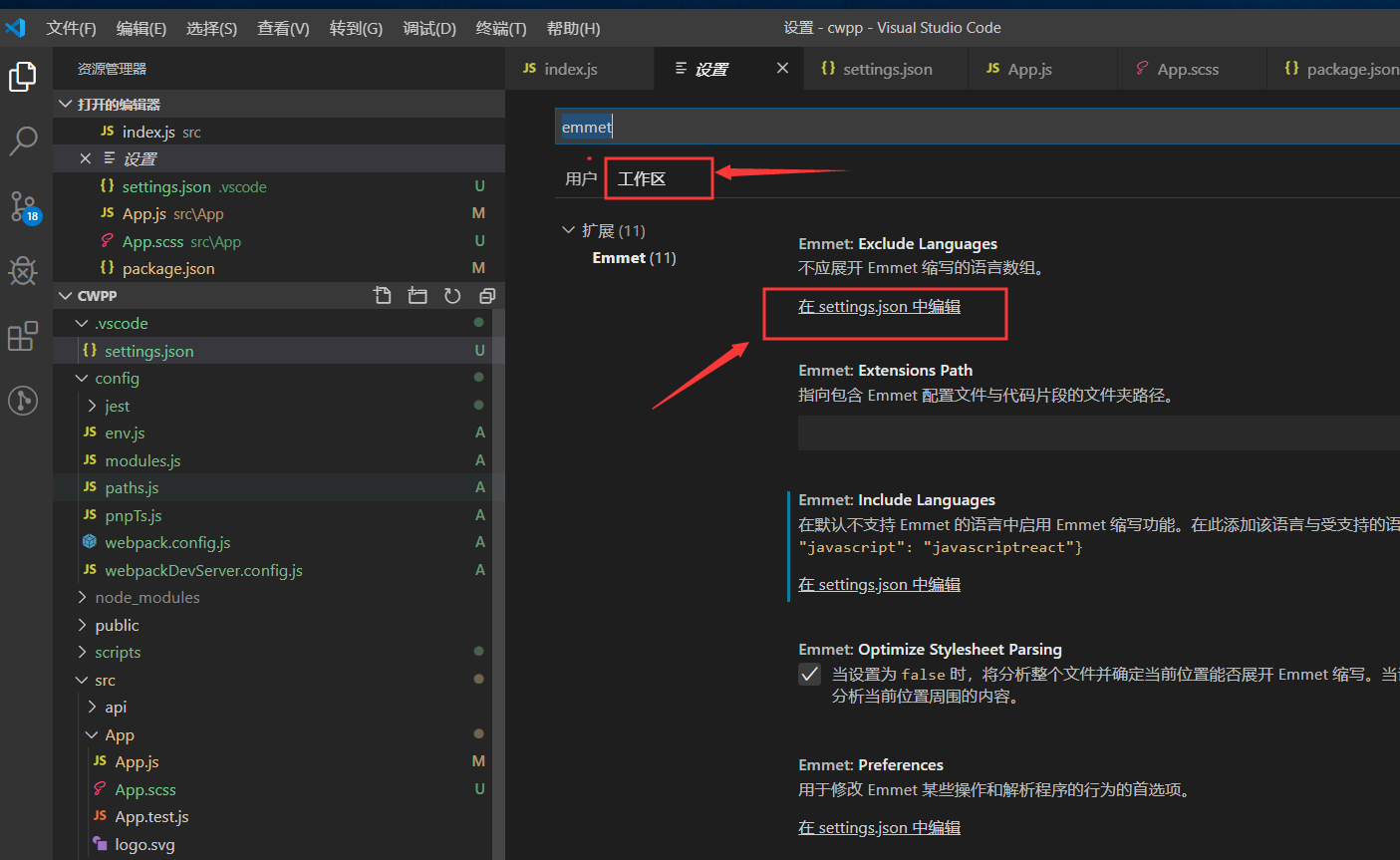The image size is (1400, 860).
Task: Open the 帮助(H) menu
Action: click(574, 28)
